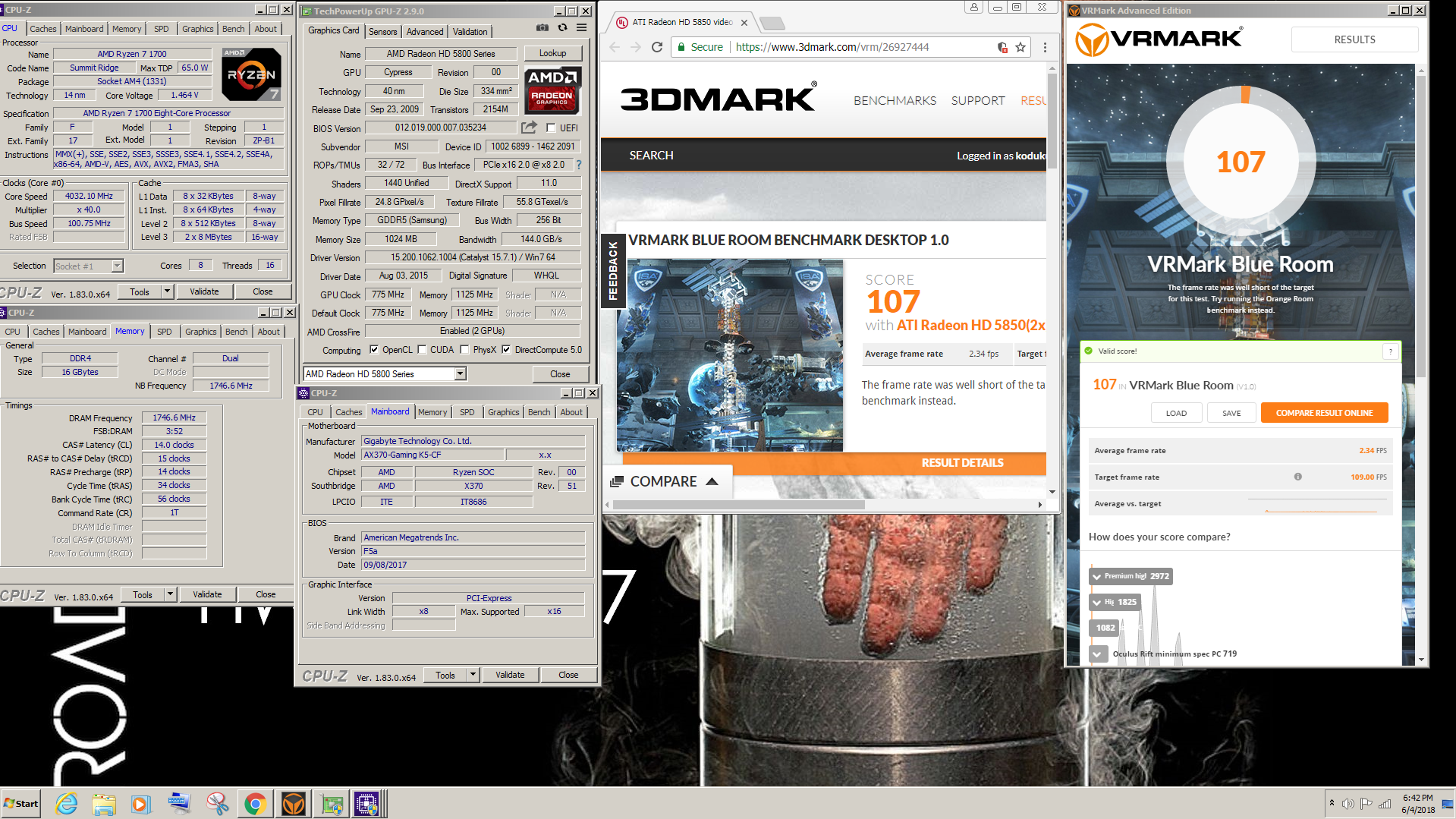Click Validate in the top CPU-Z window
Image resolution: width=1456 pixels, height=819 pixels.
204,291
